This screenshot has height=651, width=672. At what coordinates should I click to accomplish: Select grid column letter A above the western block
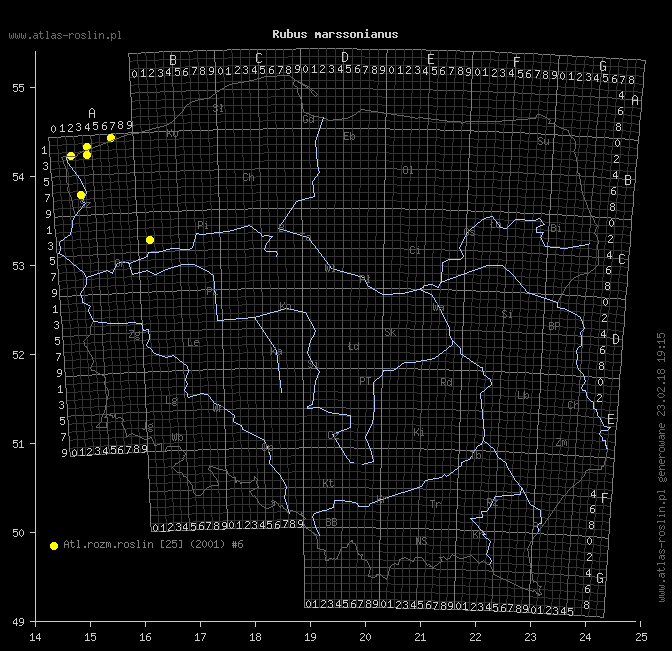92,114
